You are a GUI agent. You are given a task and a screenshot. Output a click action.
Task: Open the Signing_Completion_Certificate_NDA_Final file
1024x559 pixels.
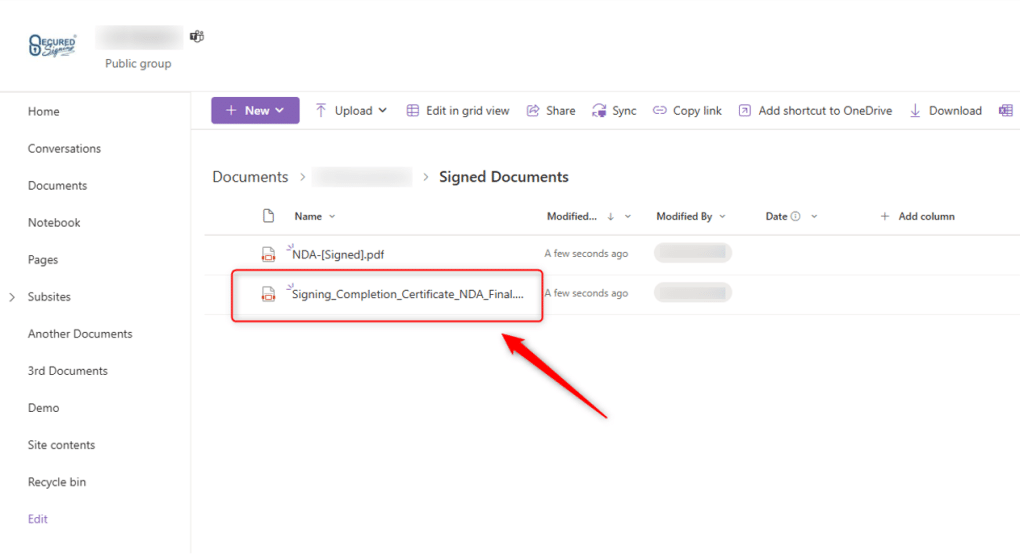coord(408,295)
